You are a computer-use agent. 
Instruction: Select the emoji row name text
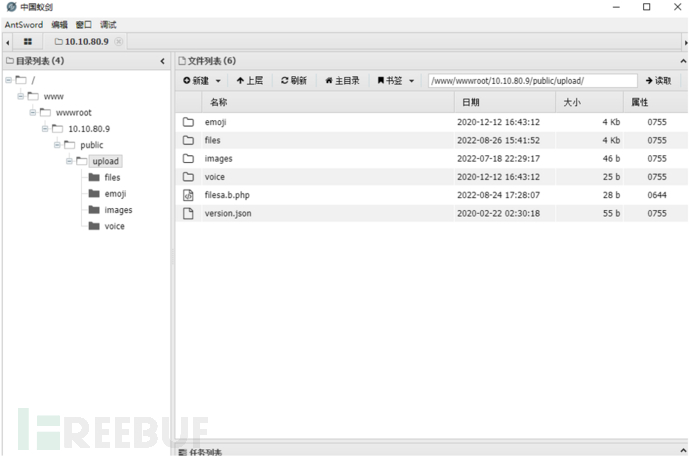pyautogui.click(x=215, y=122)
